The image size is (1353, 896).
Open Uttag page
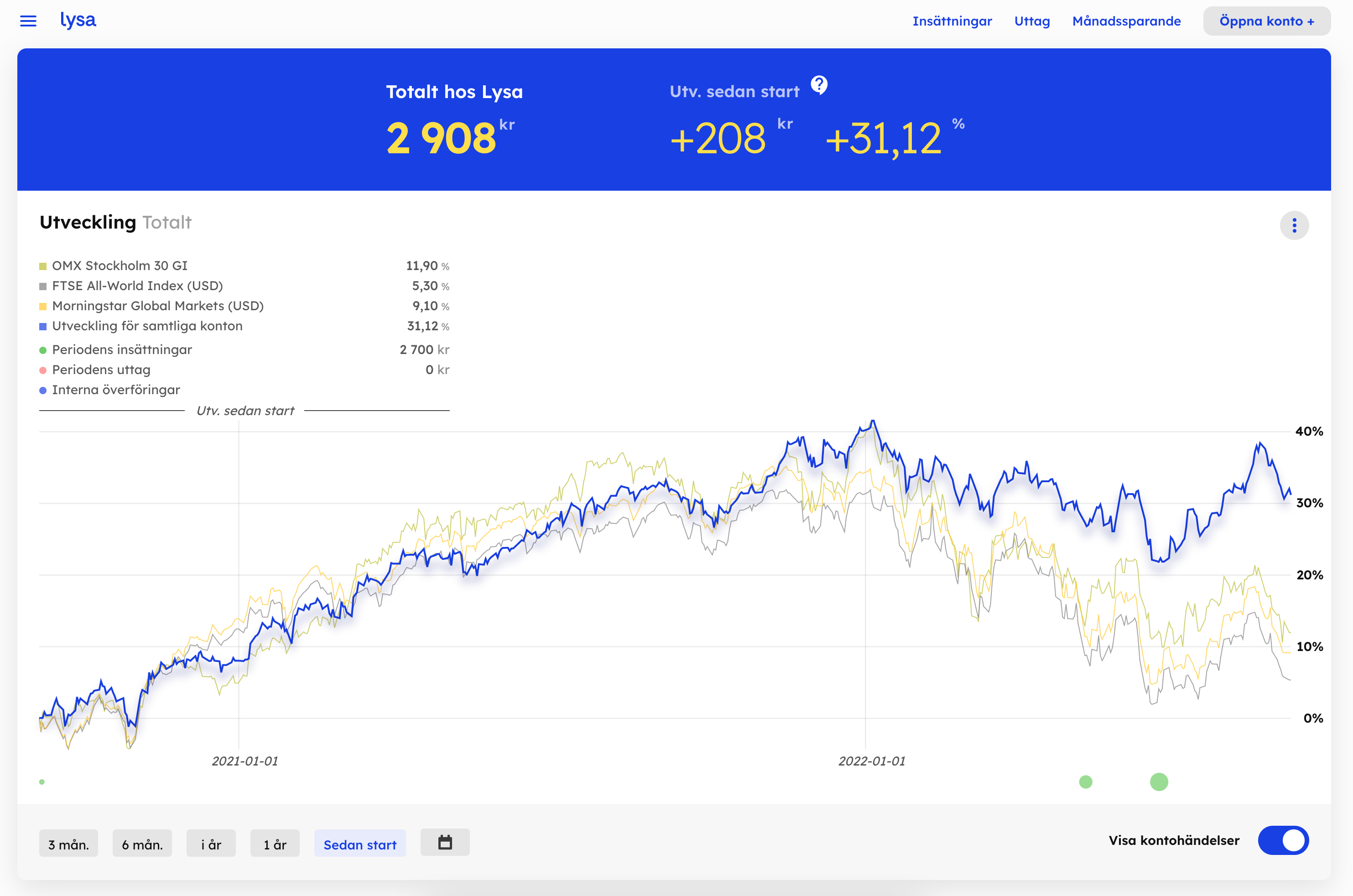pyautogui.click(x=1032, y=21)
